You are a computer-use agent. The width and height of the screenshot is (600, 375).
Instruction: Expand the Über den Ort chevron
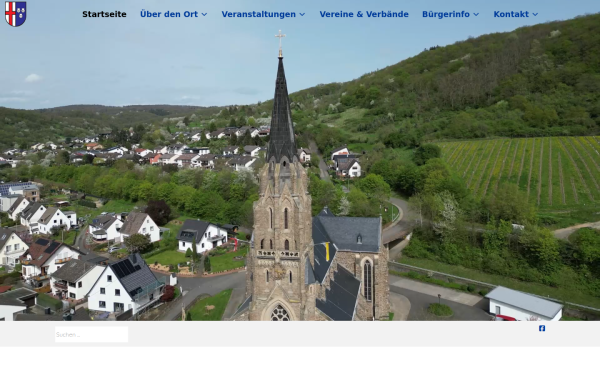pos(204,15)
